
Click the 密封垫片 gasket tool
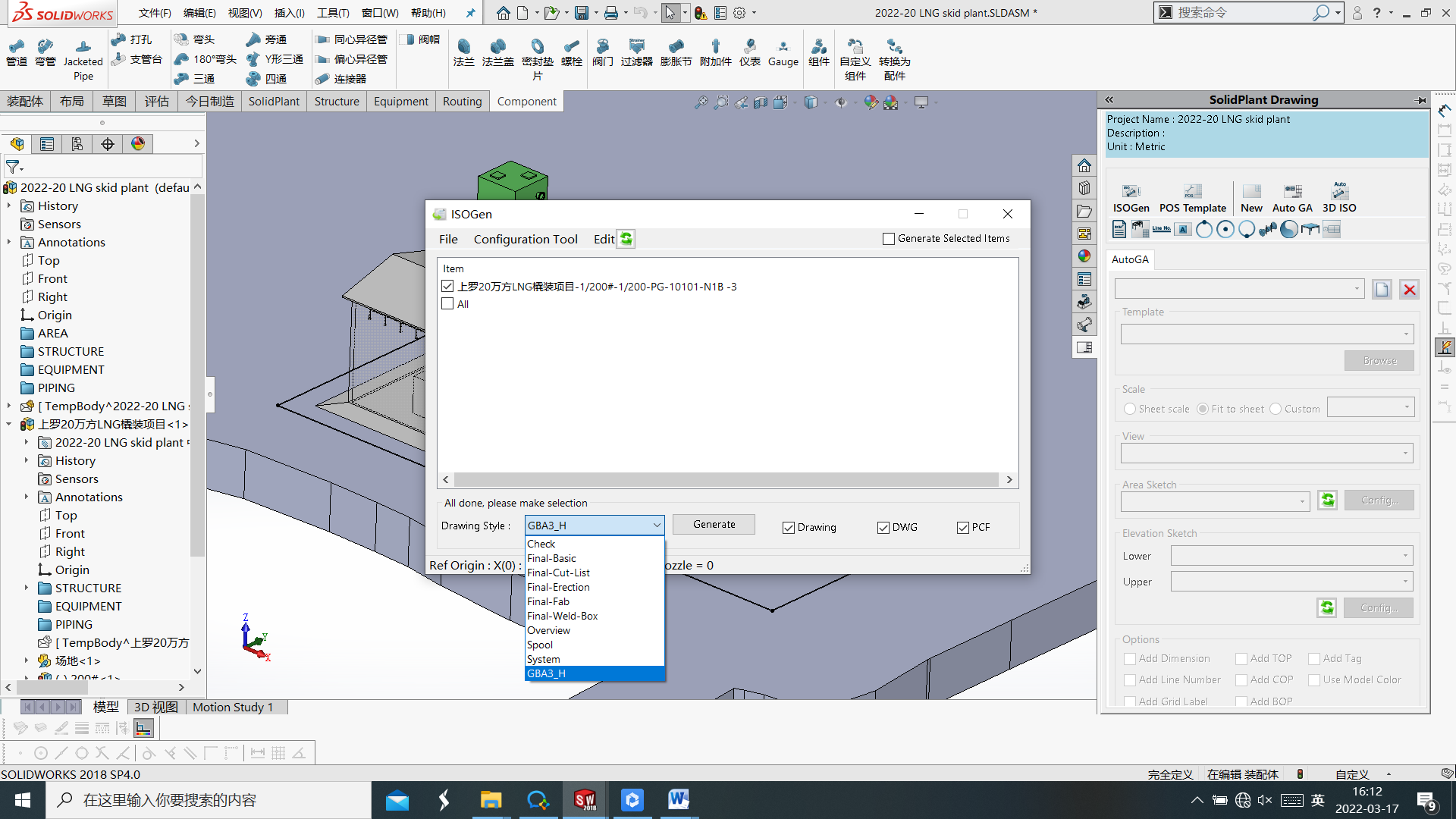(x=537, y=59)
